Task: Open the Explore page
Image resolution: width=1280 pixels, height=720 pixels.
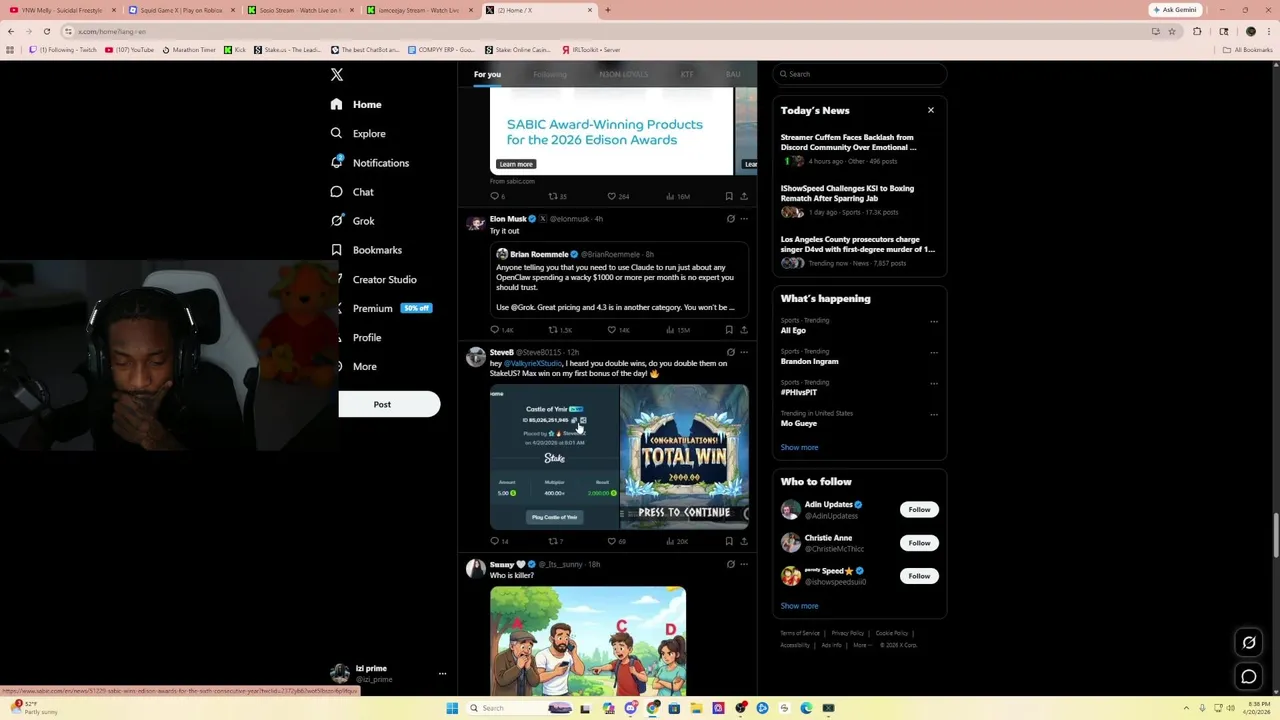Action: pyautogui.click(x=358, y=133)
